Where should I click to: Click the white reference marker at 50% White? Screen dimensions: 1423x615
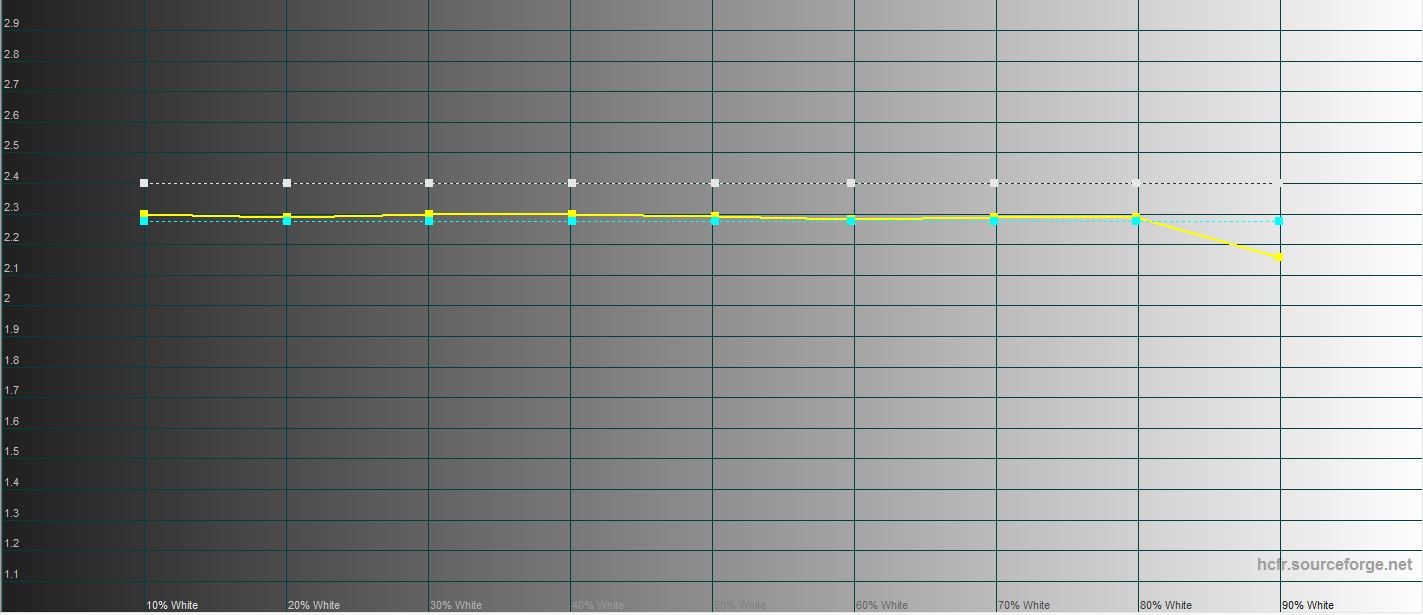[x=714, y=183]
